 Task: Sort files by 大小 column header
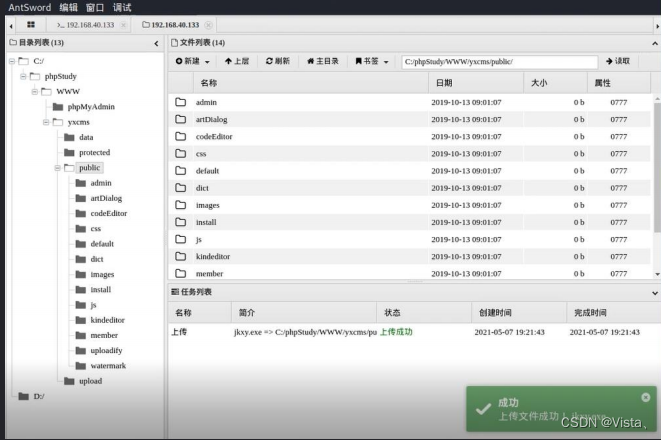point(555,83)
